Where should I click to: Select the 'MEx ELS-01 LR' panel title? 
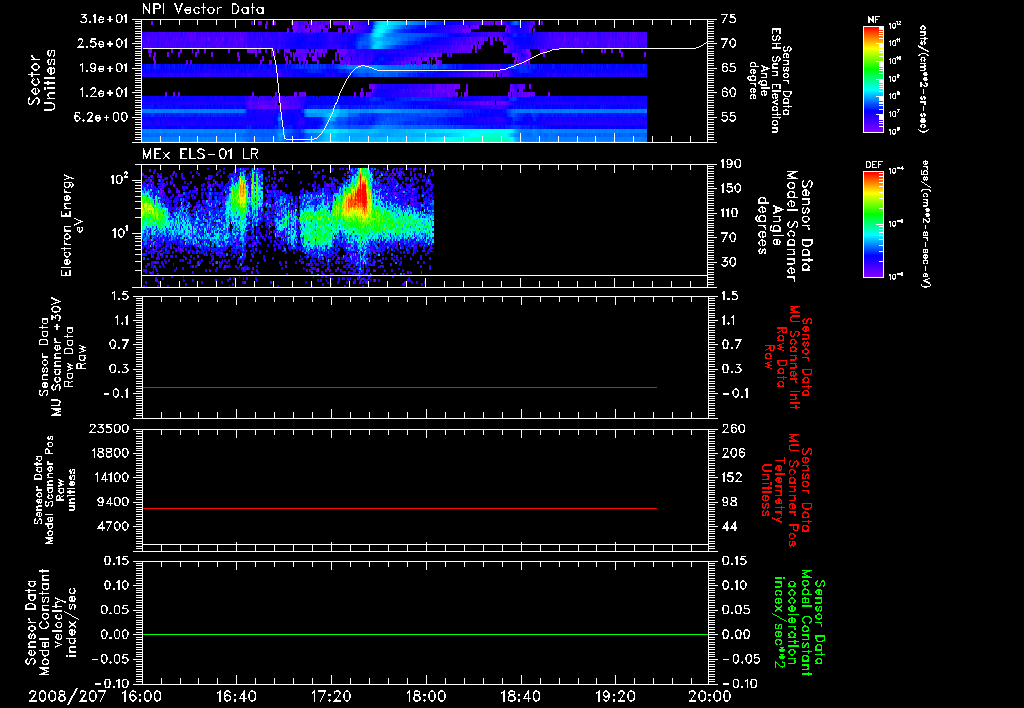click(x=200, y=155)
